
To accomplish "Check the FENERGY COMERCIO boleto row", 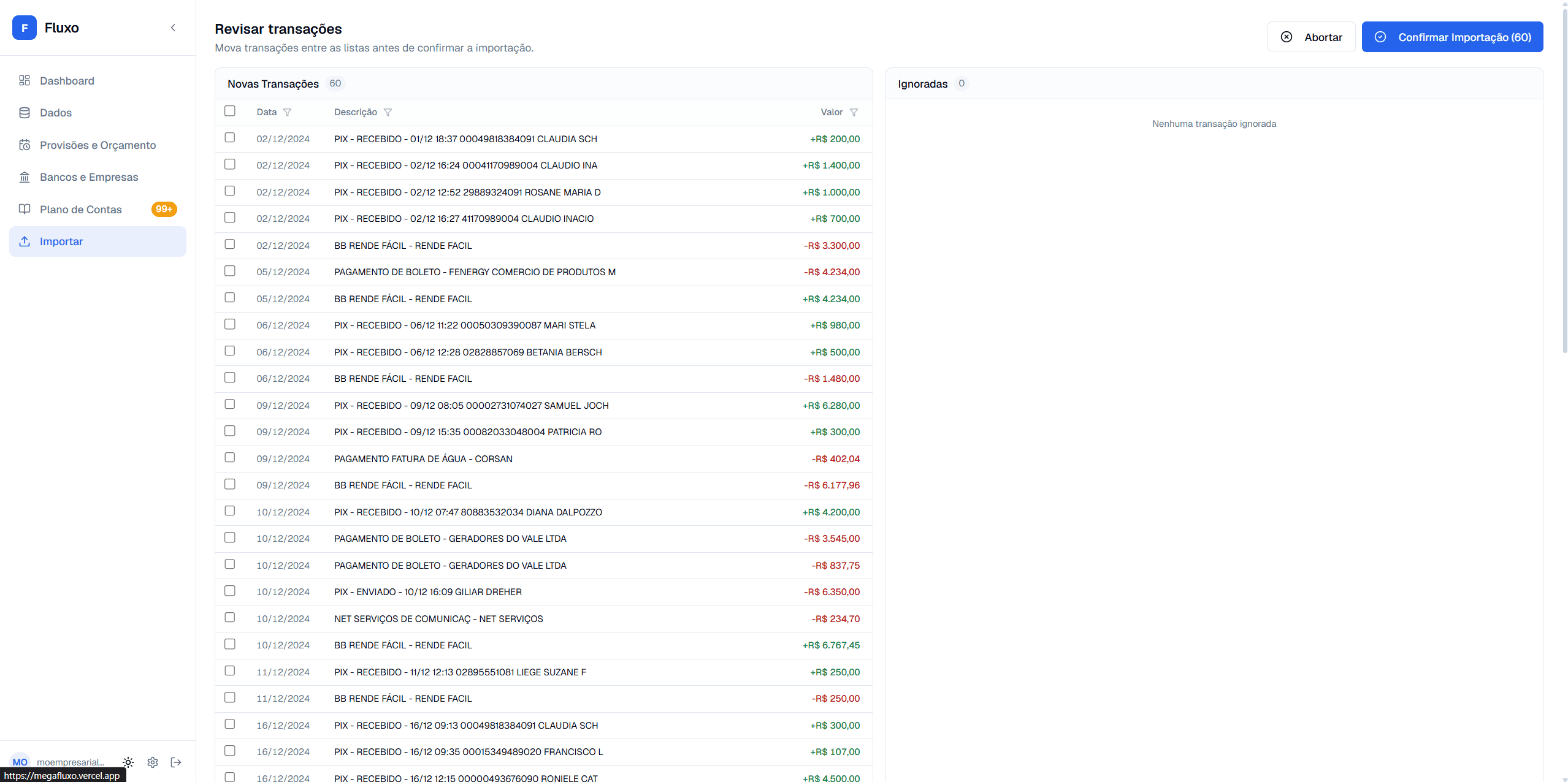I will 230,271.
